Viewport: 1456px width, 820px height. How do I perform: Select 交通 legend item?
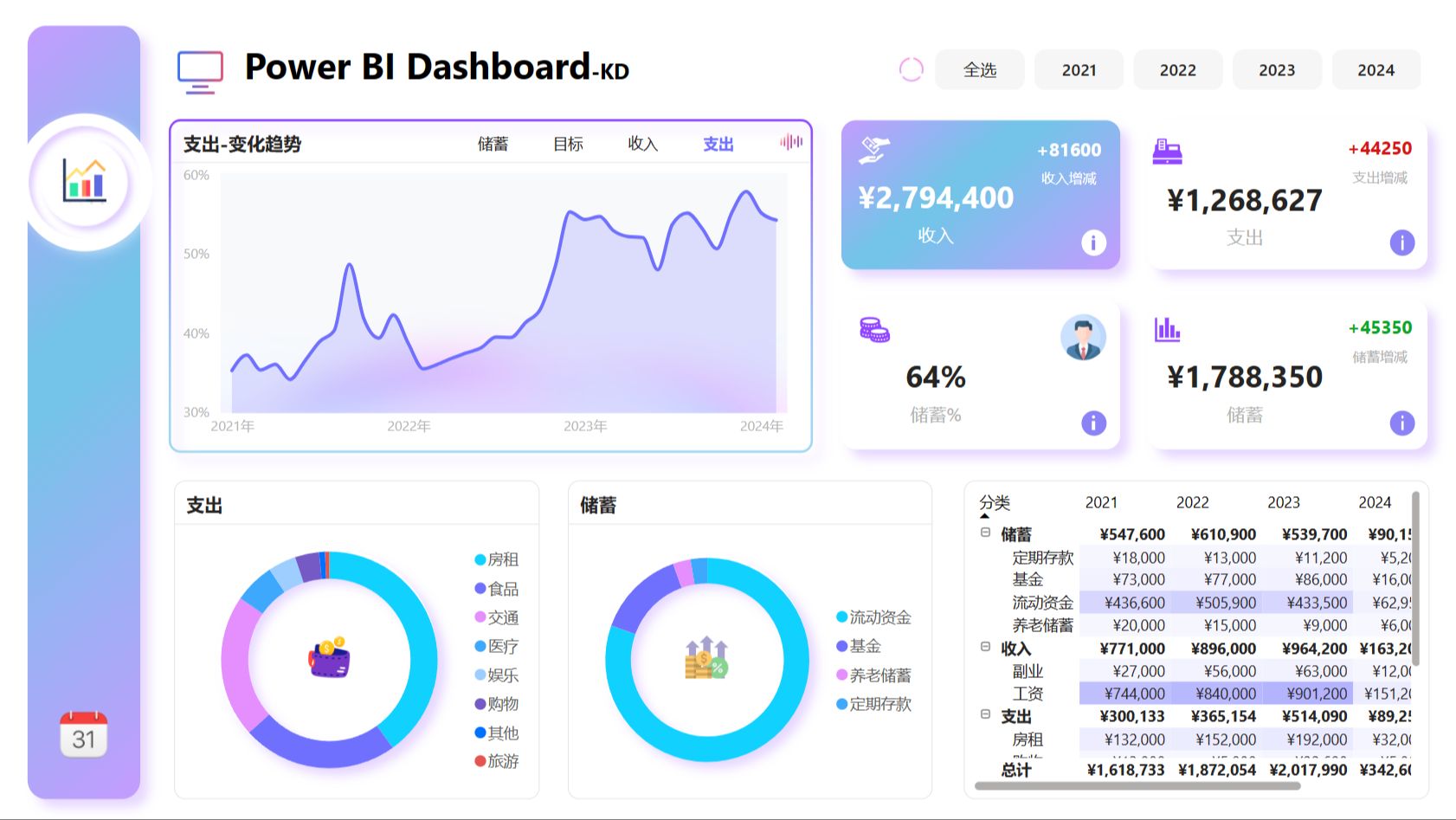(497, 617)
